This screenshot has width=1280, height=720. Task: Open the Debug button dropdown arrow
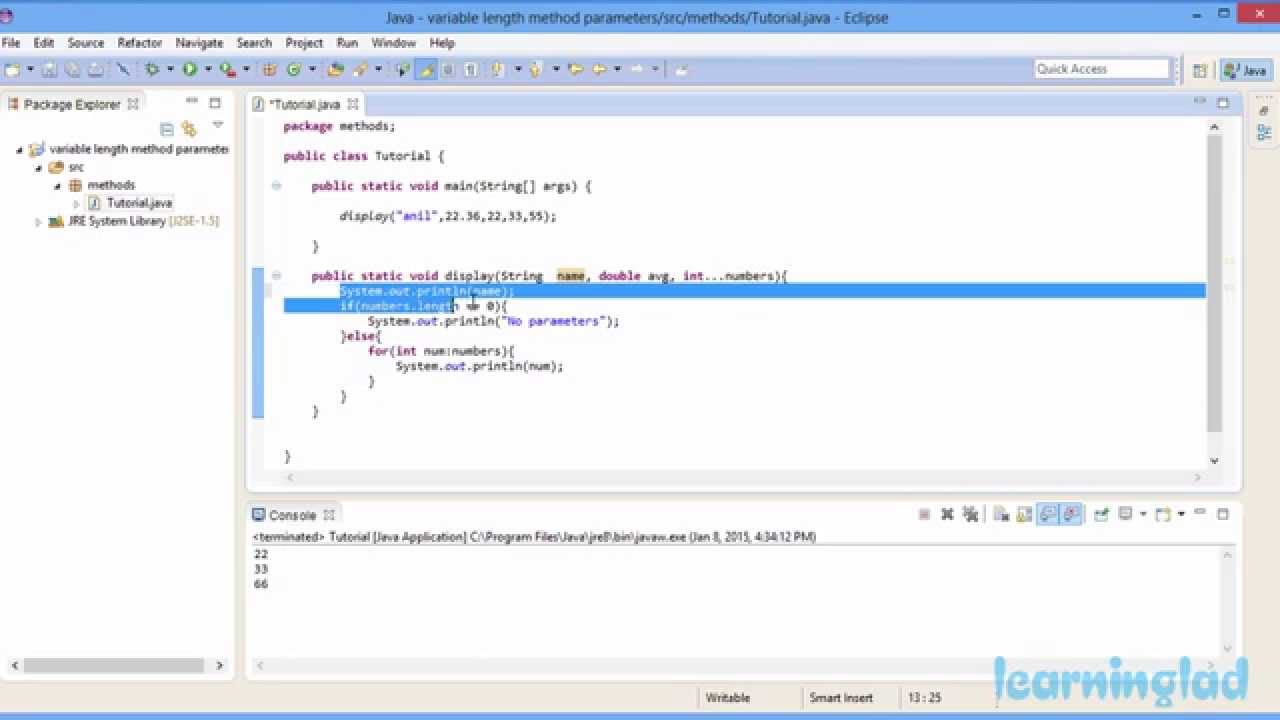[x=170, y=69]
